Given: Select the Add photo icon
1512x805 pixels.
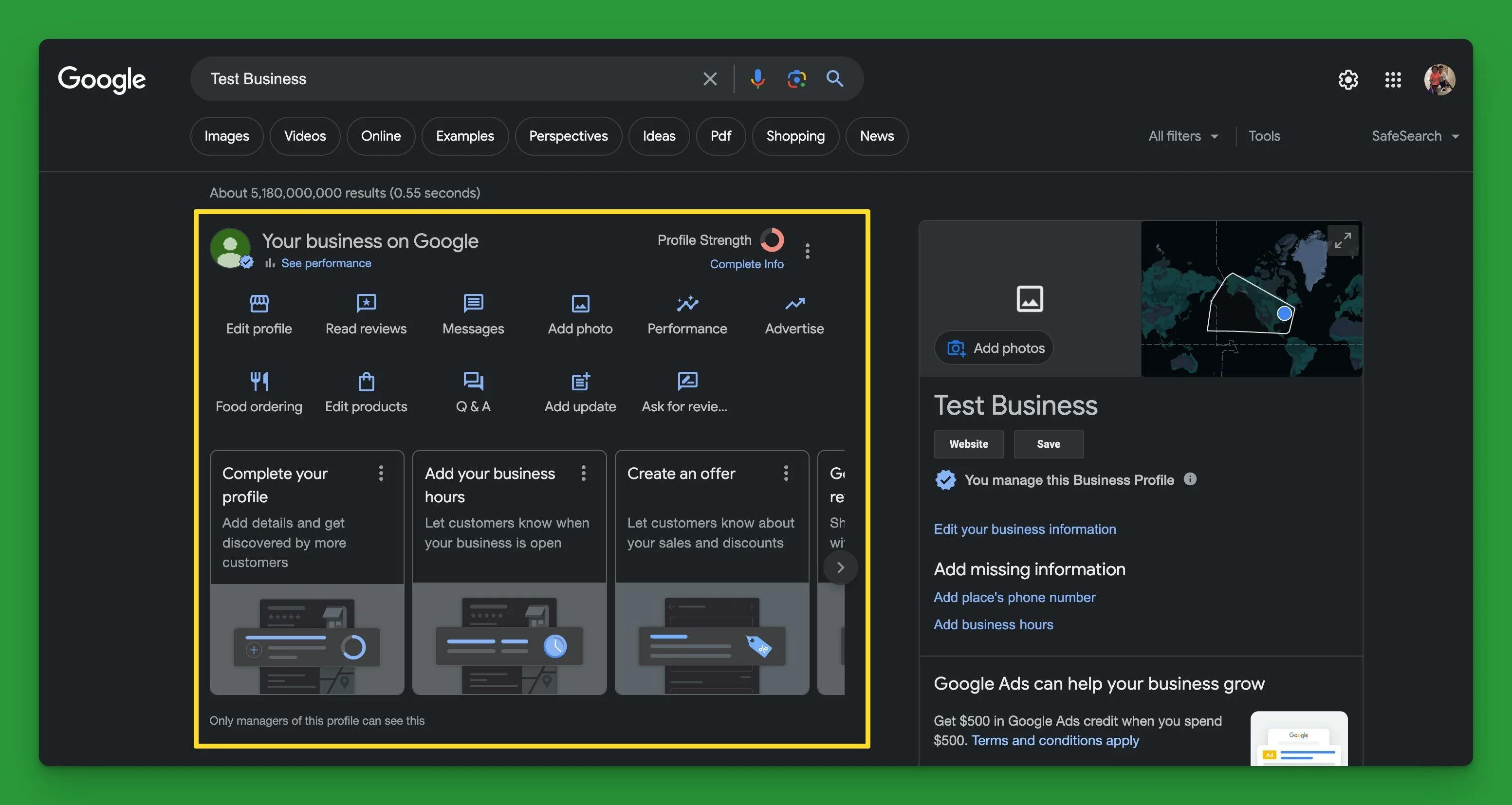Looking at the screenshot, I should pyautogui.click(x=580, y=303).
